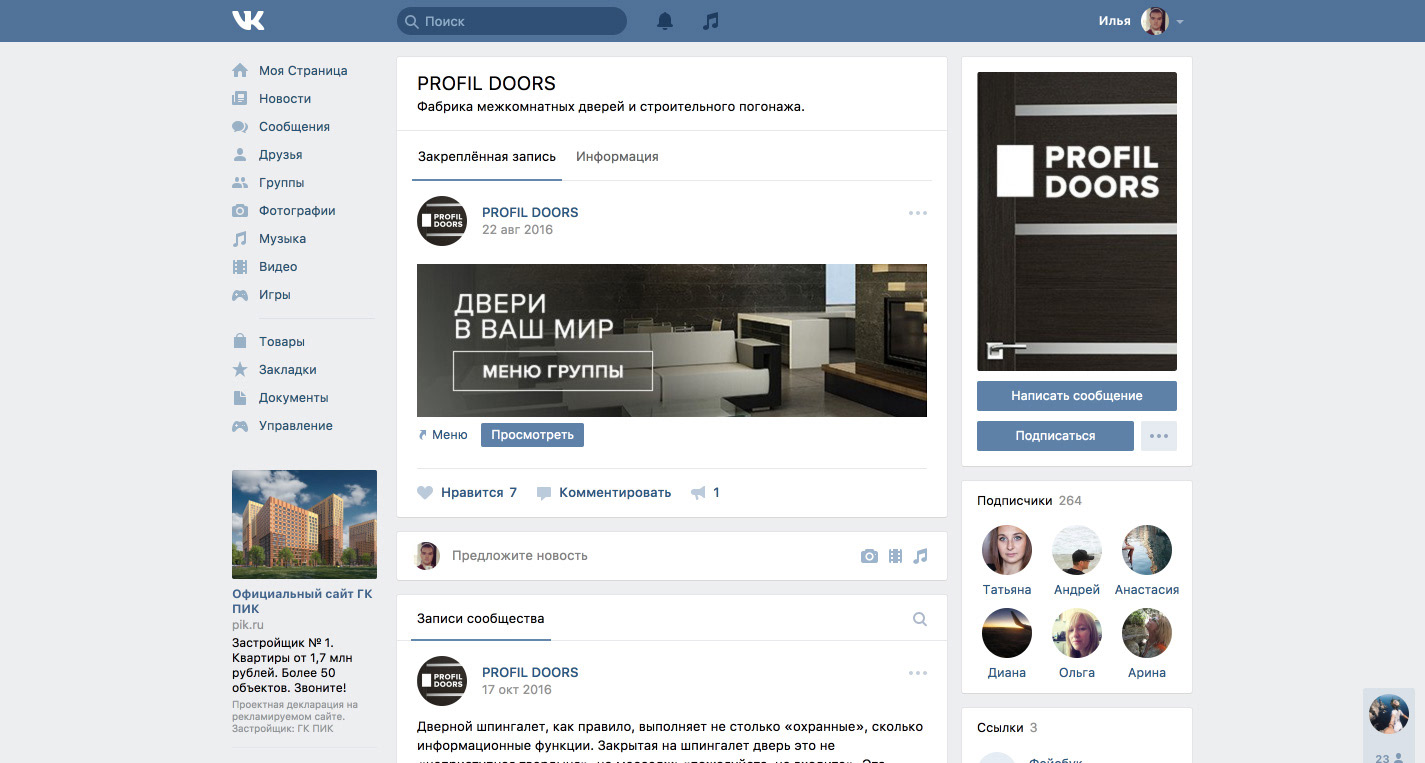Click the file icon next to Документы
This screenshot has width=1425, height=763.
(240, 398)
